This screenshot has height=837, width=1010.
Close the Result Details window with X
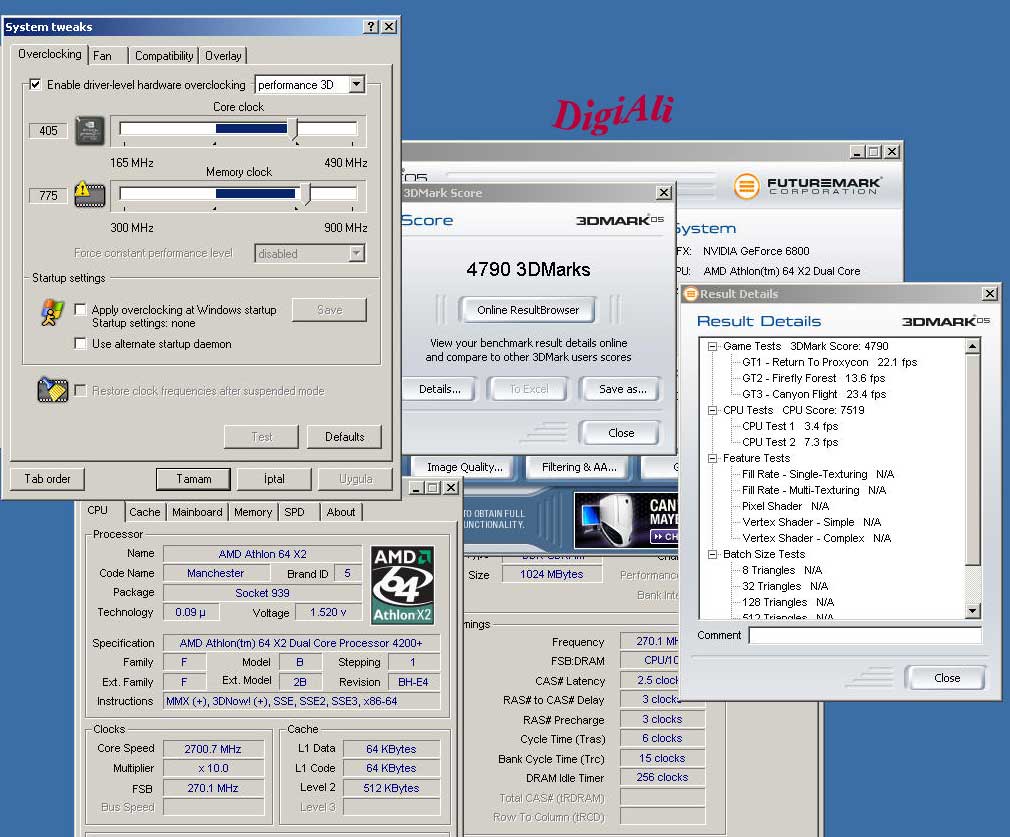point(990,294)
